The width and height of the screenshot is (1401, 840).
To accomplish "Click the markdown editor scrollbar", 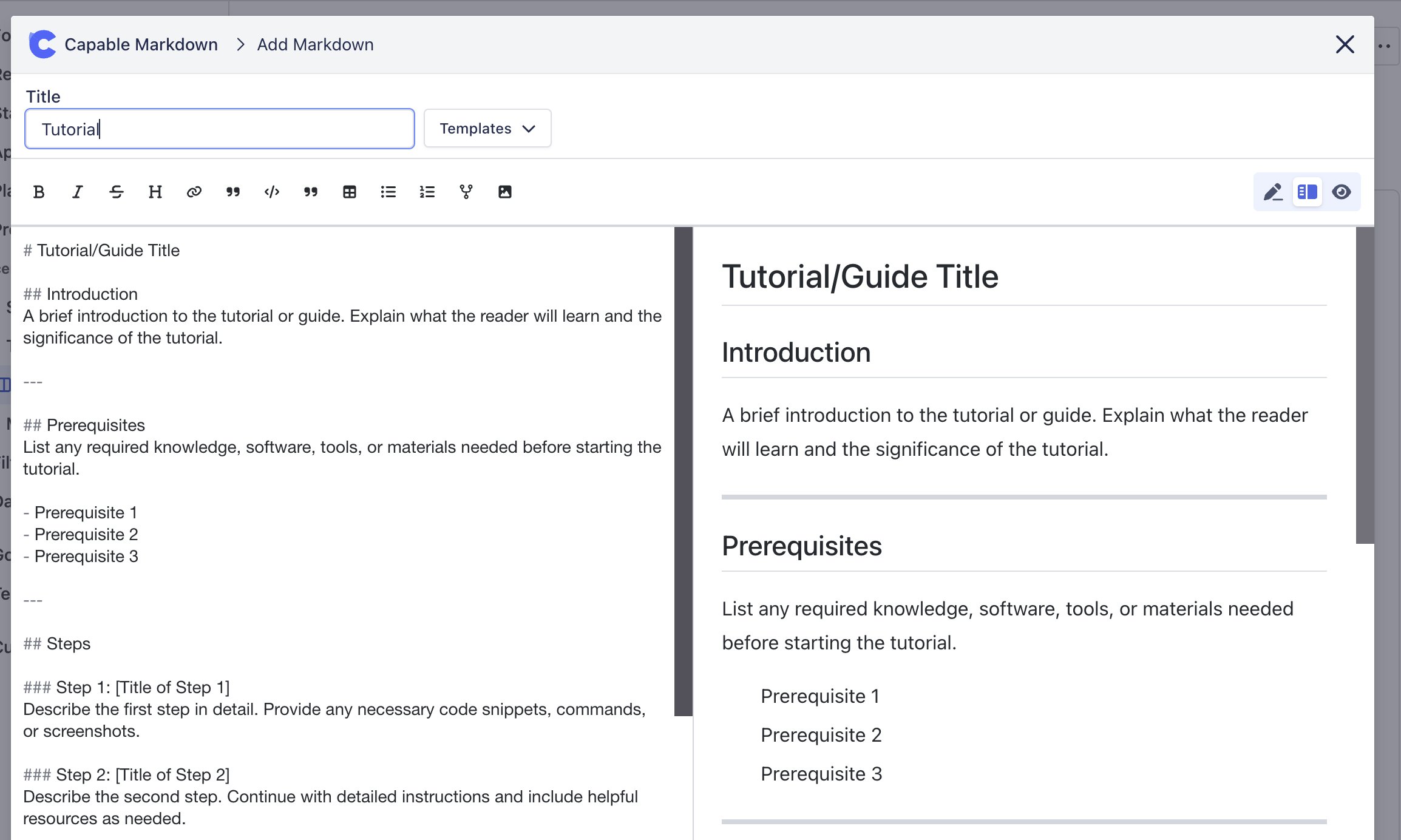I will 683,471.
